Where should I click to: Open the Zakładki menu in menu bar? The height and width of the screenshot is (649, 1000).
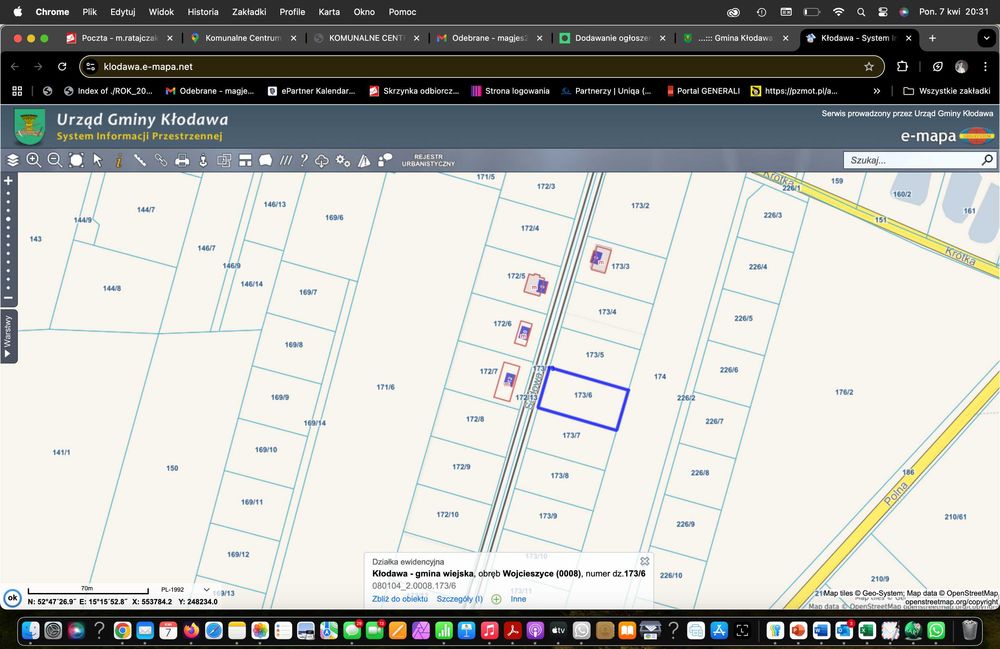pos(249,11)
